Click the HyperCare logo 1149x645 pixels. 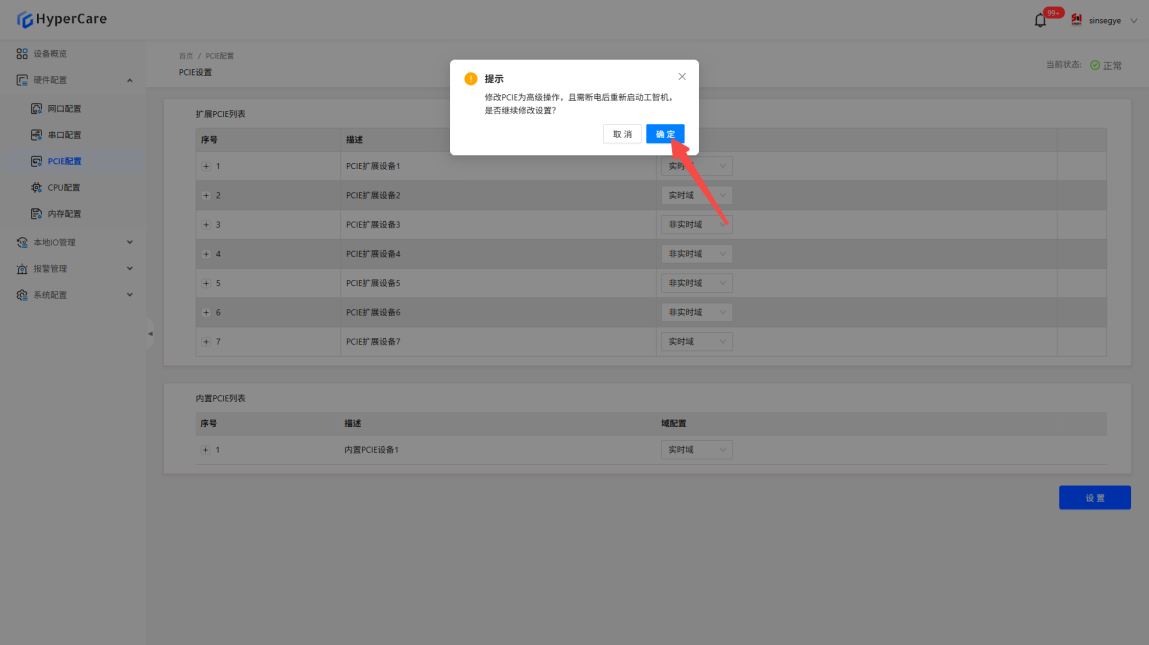(x=62, y=19)
